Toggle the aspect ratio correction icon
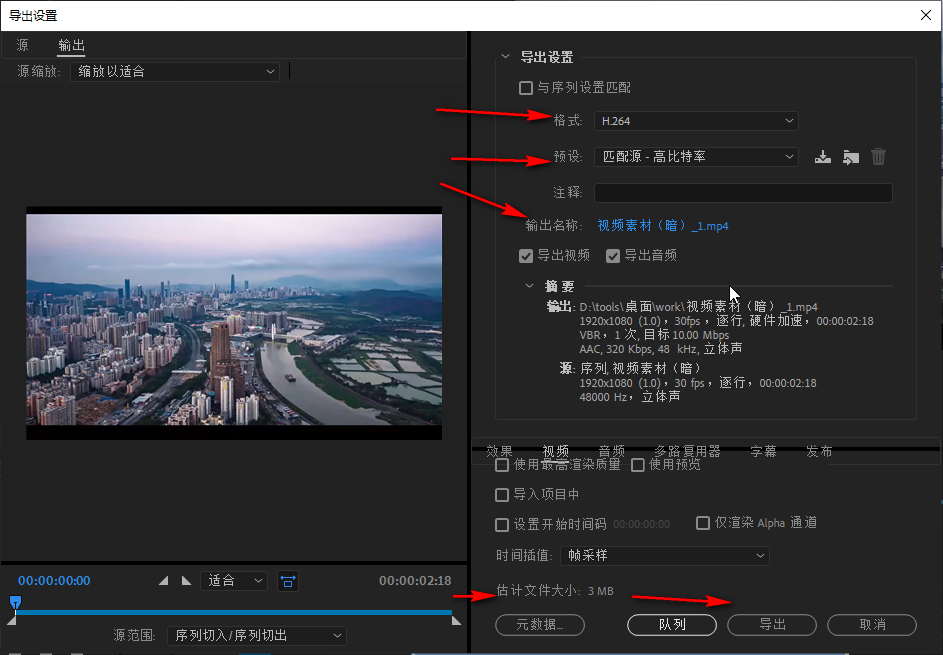Viewport: 943px width, 655px height. point(288,581)
